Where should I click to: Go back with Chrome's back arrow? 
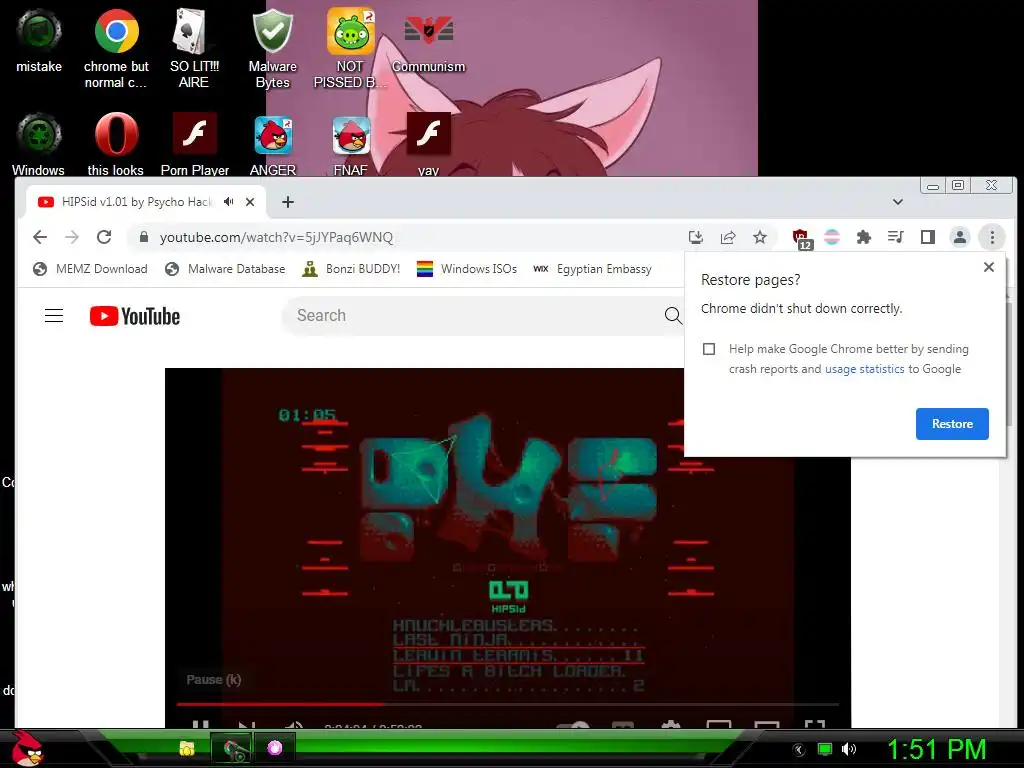coord(40,237)
